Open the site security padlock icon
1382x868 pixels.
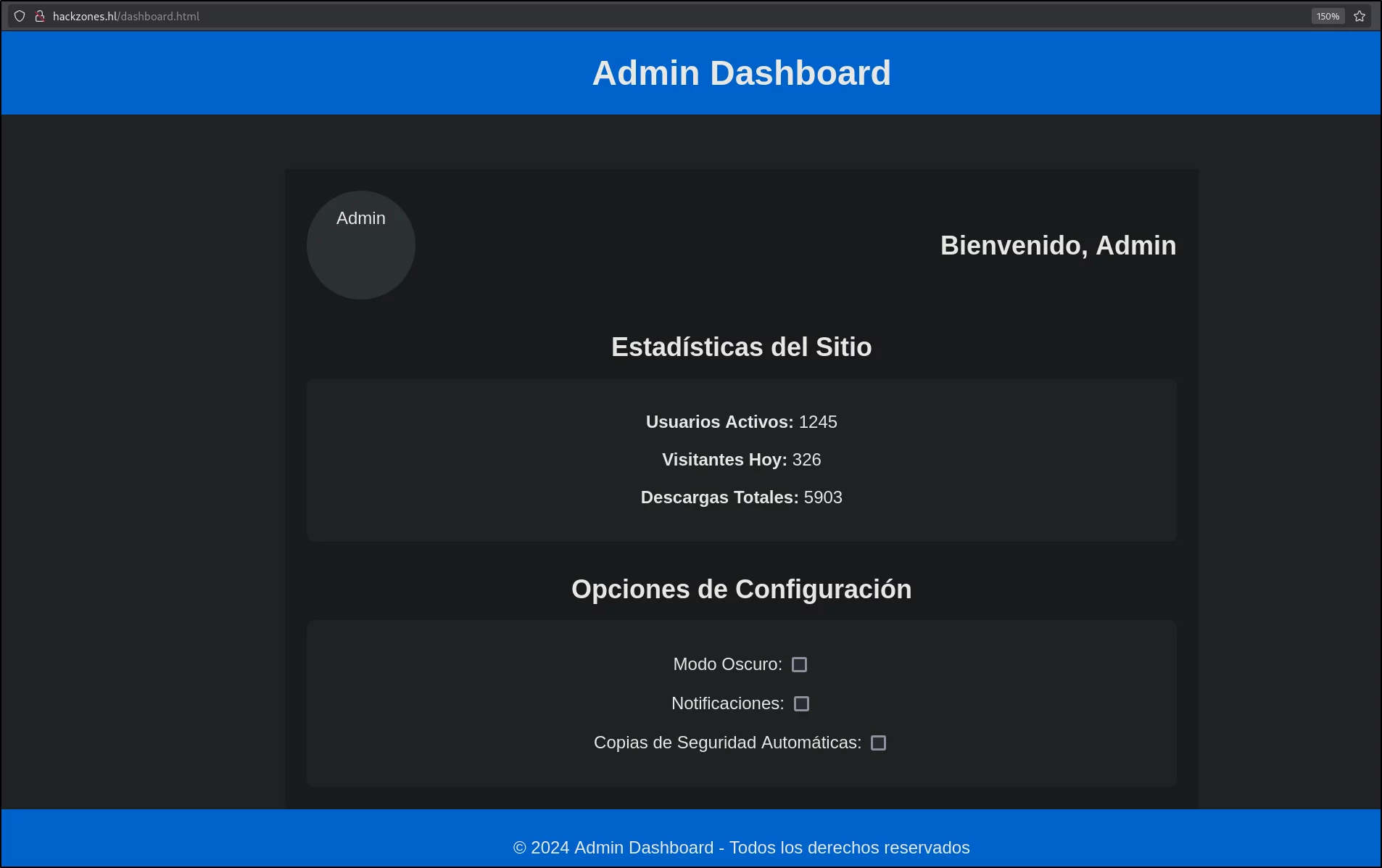pyautogui.click(x=40, y=16)
